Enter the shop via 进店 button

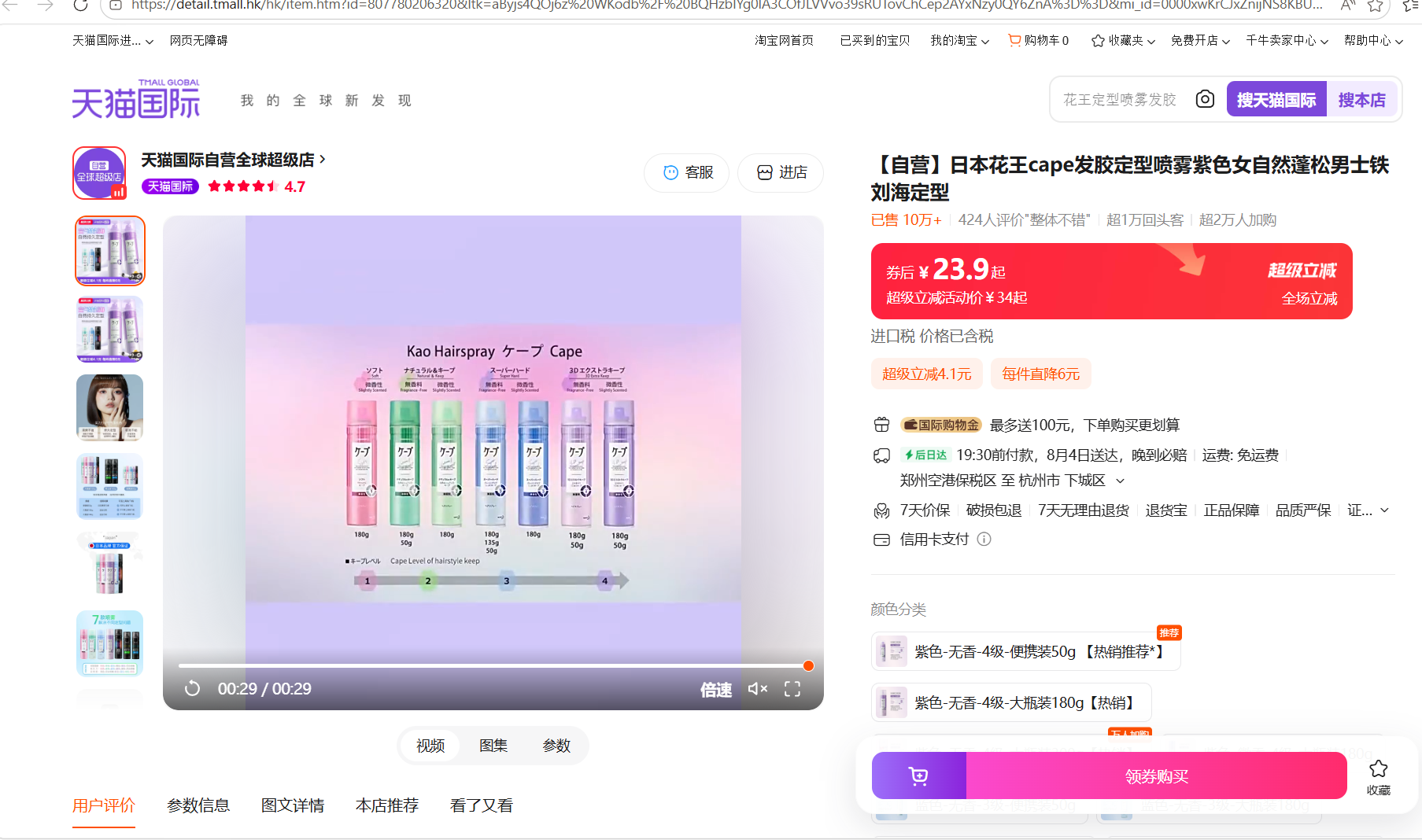pyautogui.click(x=781, y=173)
